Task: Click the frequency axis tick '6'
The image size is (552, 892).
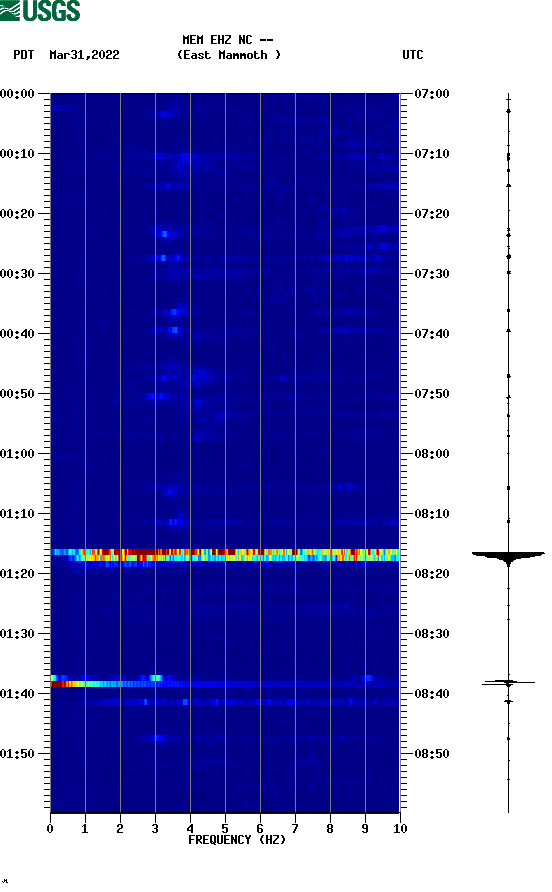Action: pyautogui.click(x=260, y=829)
